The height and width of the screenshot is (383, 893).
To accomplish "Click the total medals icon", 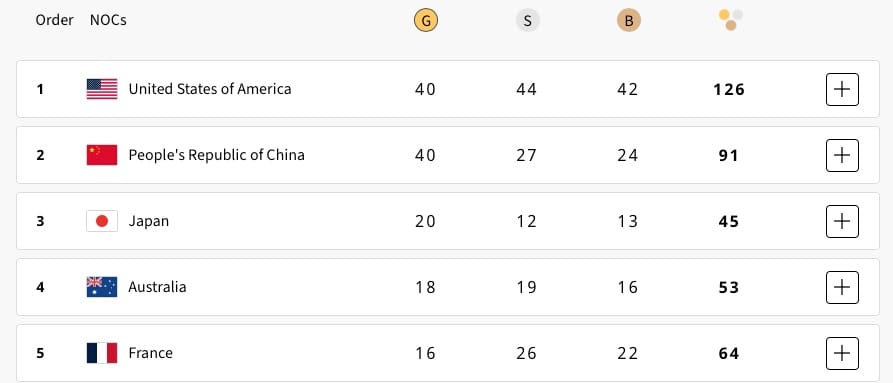I will pos(731,20).
